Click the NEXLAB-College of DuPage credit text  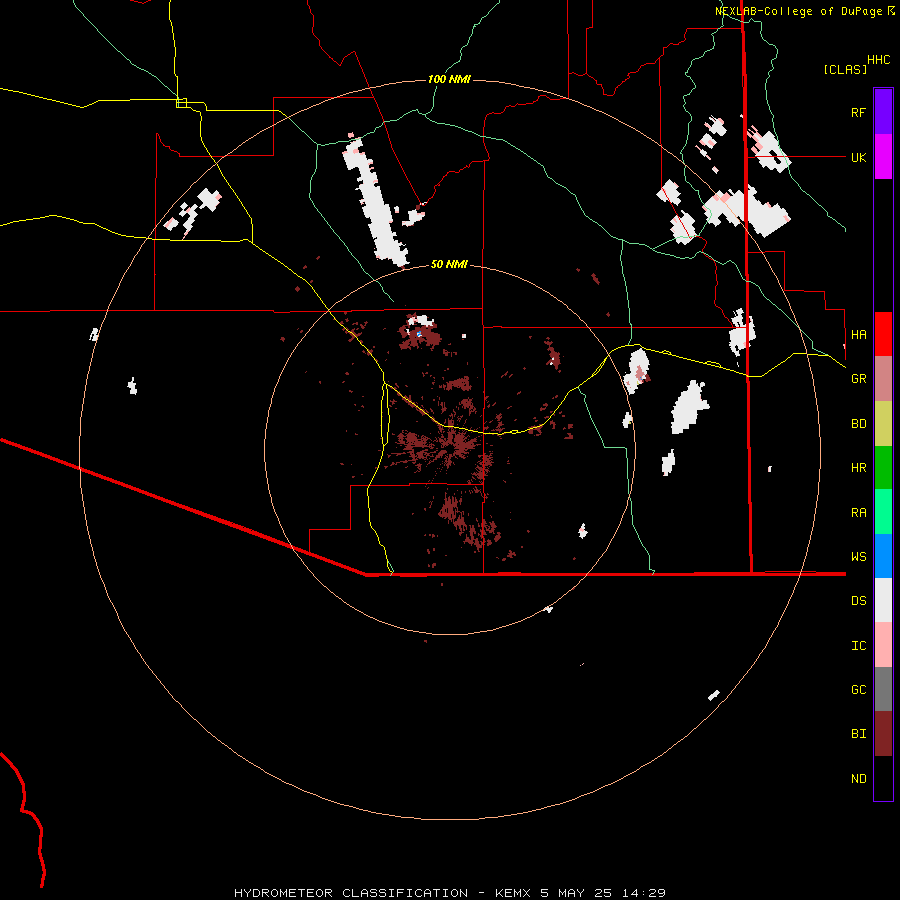(804, 11)
